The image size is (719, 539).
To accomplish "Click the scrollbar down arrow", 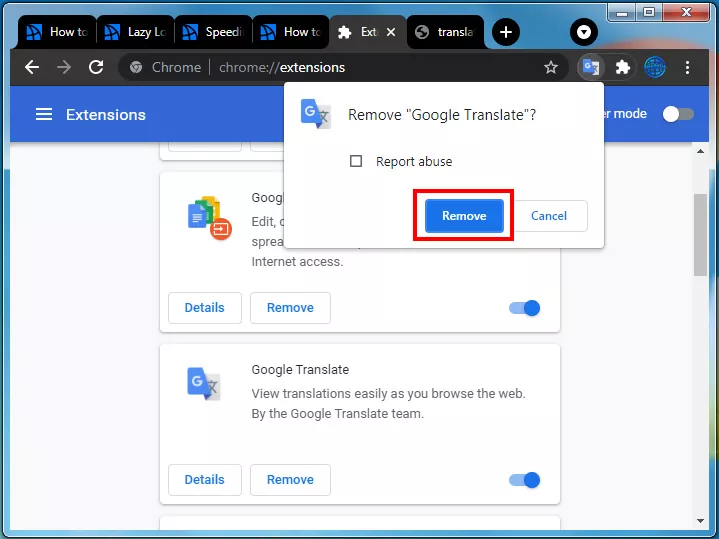I will point(700,521).
